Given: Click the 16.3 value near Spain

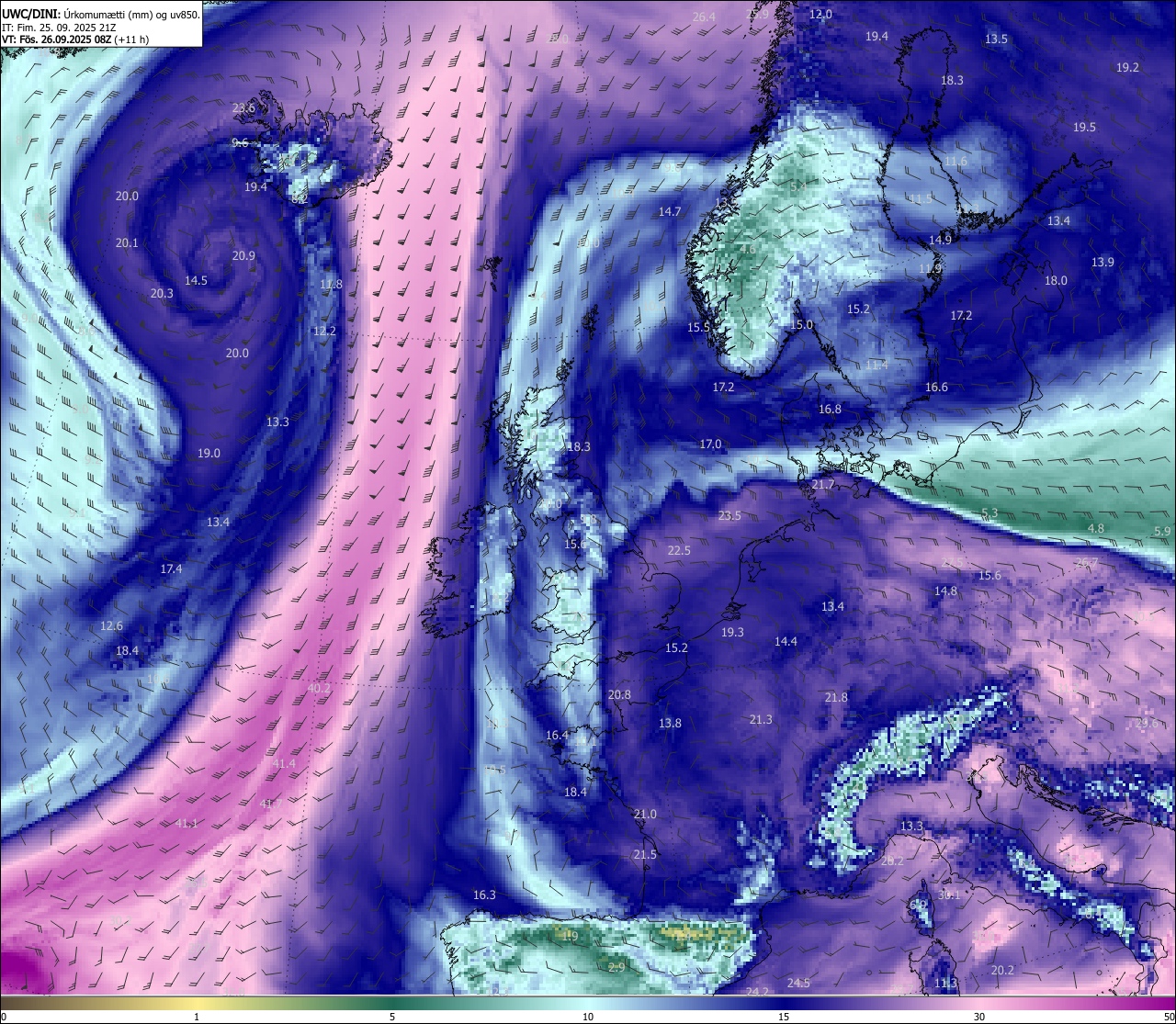Looking at the screenshot, I should [484, 895].
